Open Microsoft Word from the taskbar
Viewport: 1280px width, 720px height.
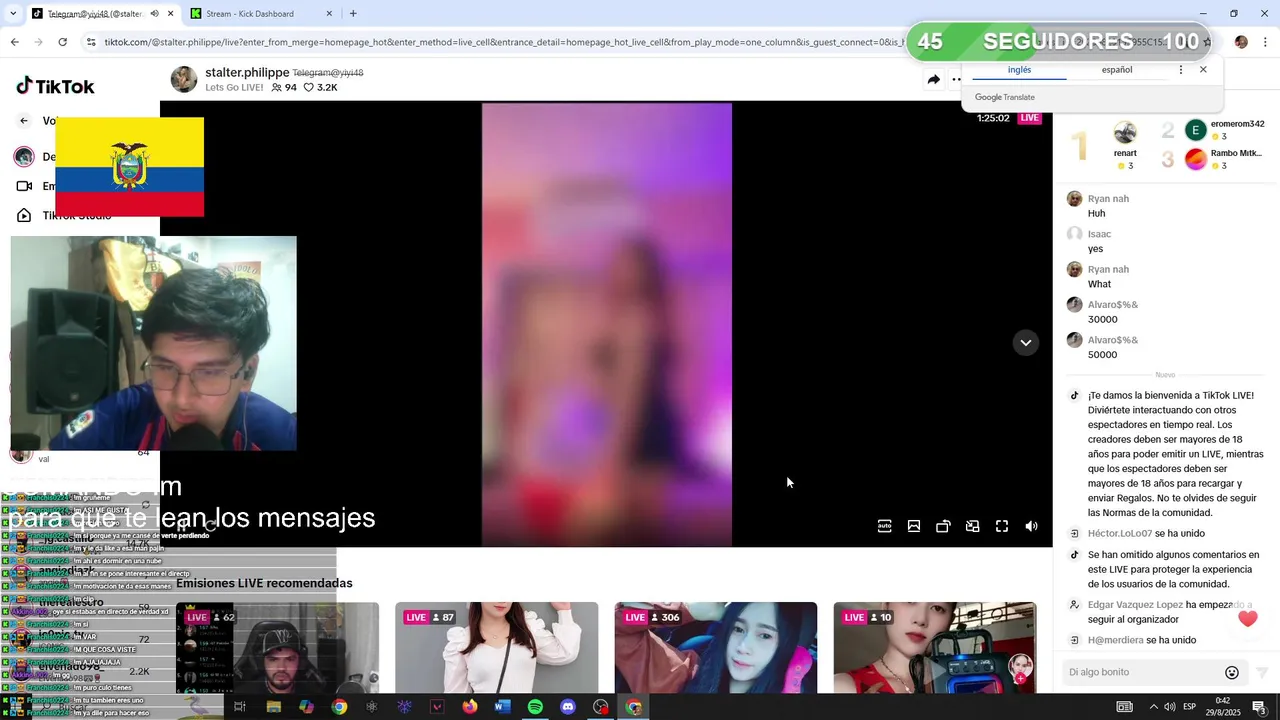[x=502, y=707]
